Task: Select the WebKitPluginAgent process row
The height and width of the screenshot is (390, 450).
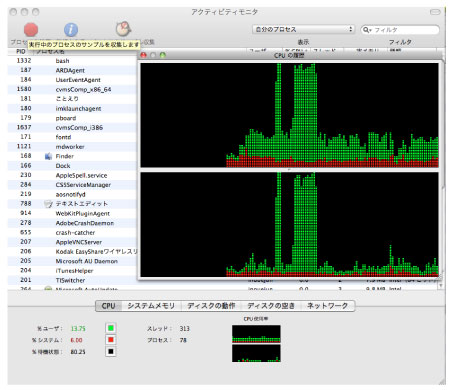Action: pos(72,213)
